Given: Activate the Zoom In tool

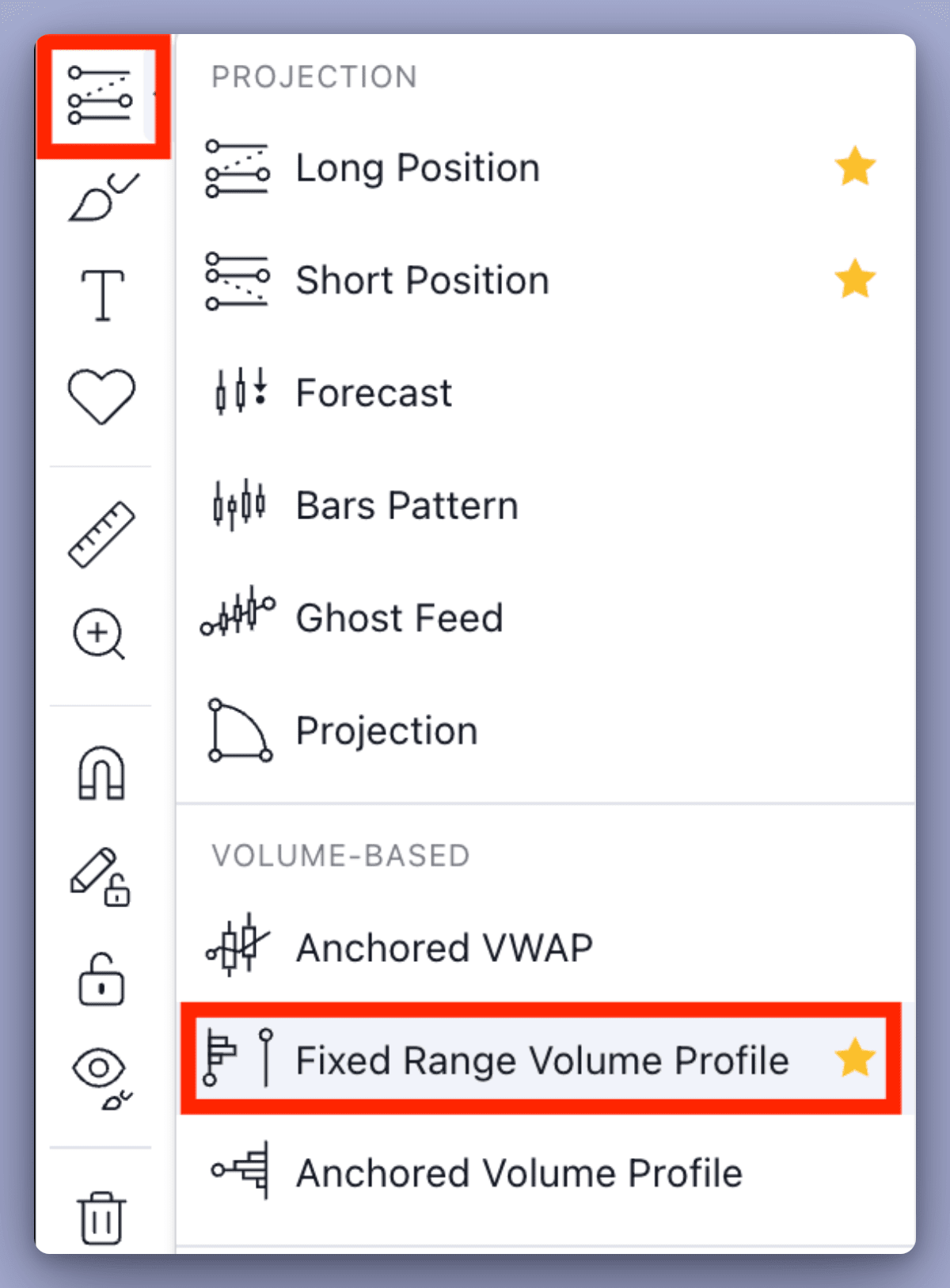Looking at the screenshot, I should click(x=100, y=634).
